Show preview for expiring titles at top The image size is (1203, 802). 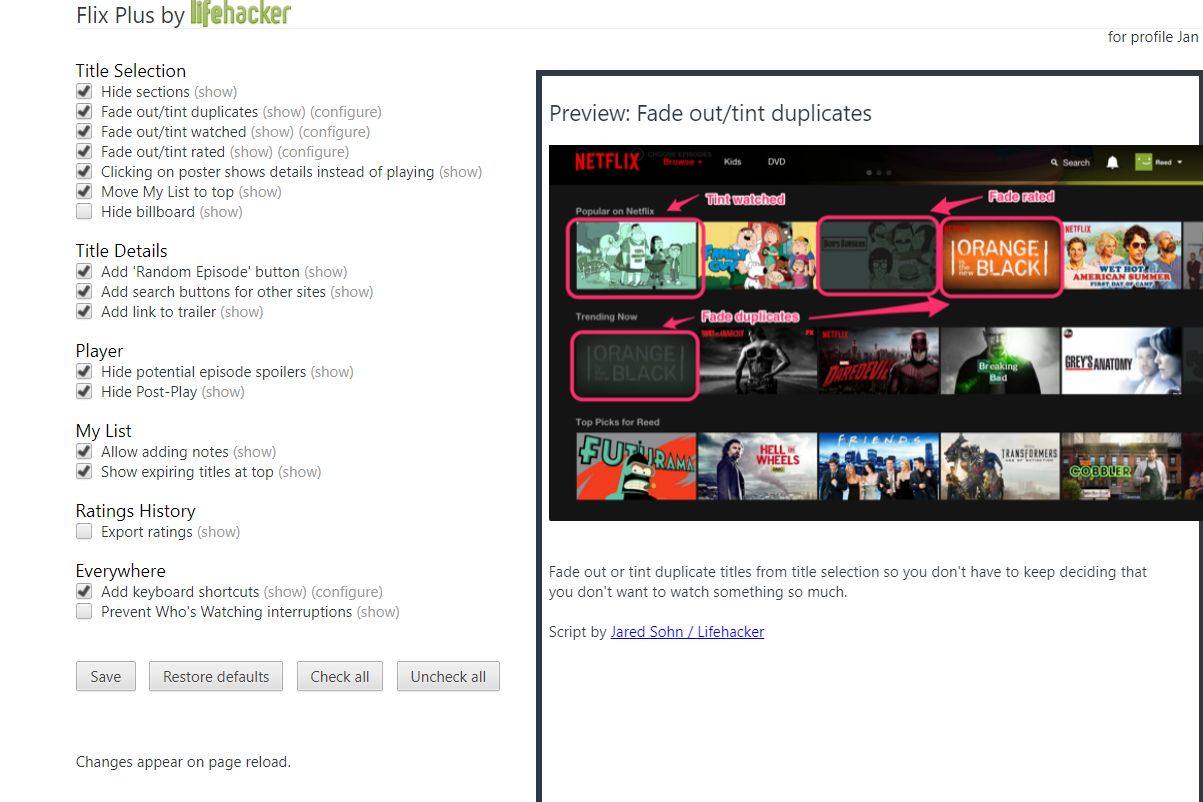click(300, 472)
